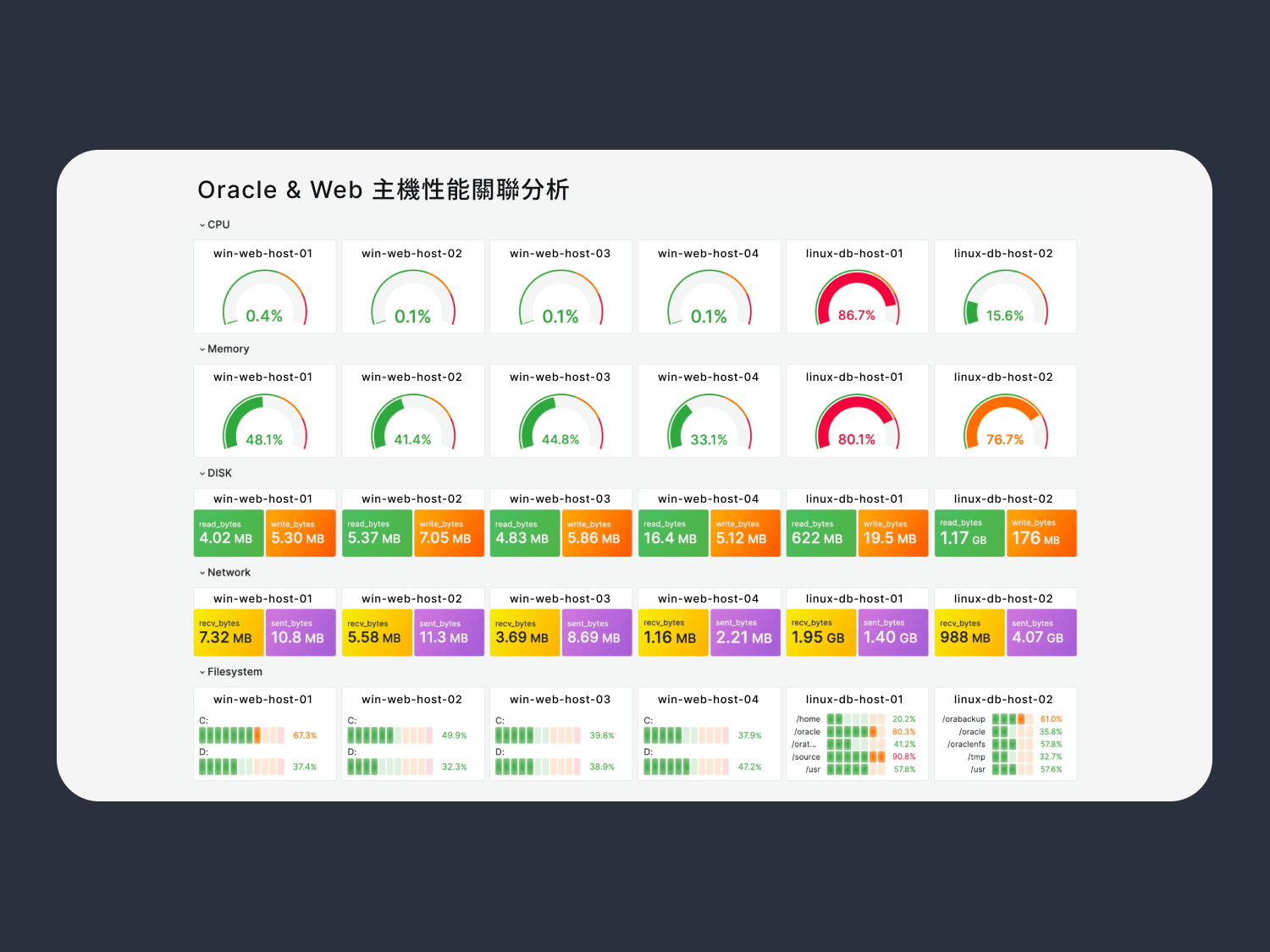Select linux-db-host-02 sent_bytes 4.07 GB tile
The height and width of the screenshot is (952, 1270).
pos(1041,633)
